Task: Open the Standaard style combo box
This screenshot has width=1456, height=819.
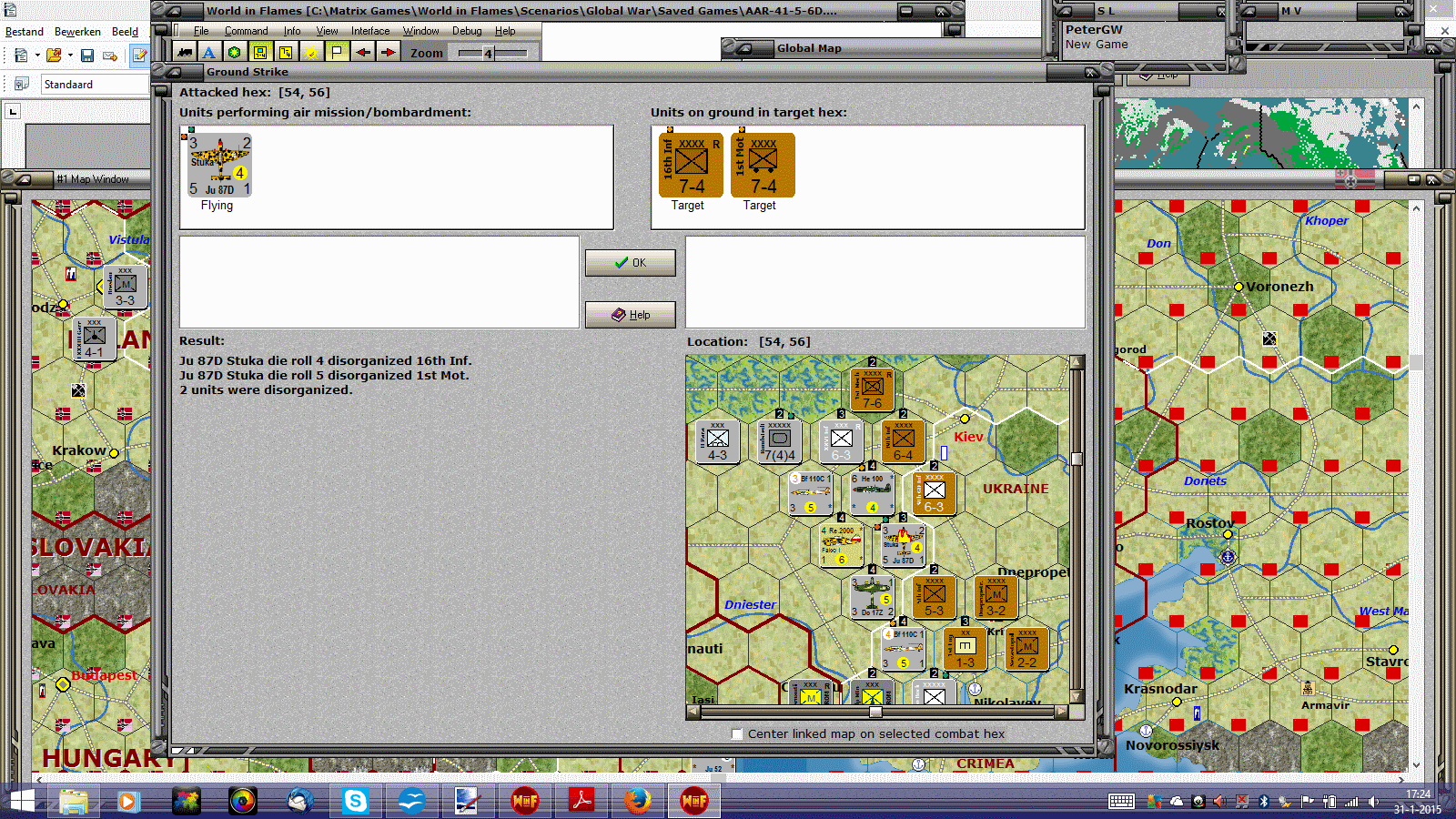Action: point(95,84)
